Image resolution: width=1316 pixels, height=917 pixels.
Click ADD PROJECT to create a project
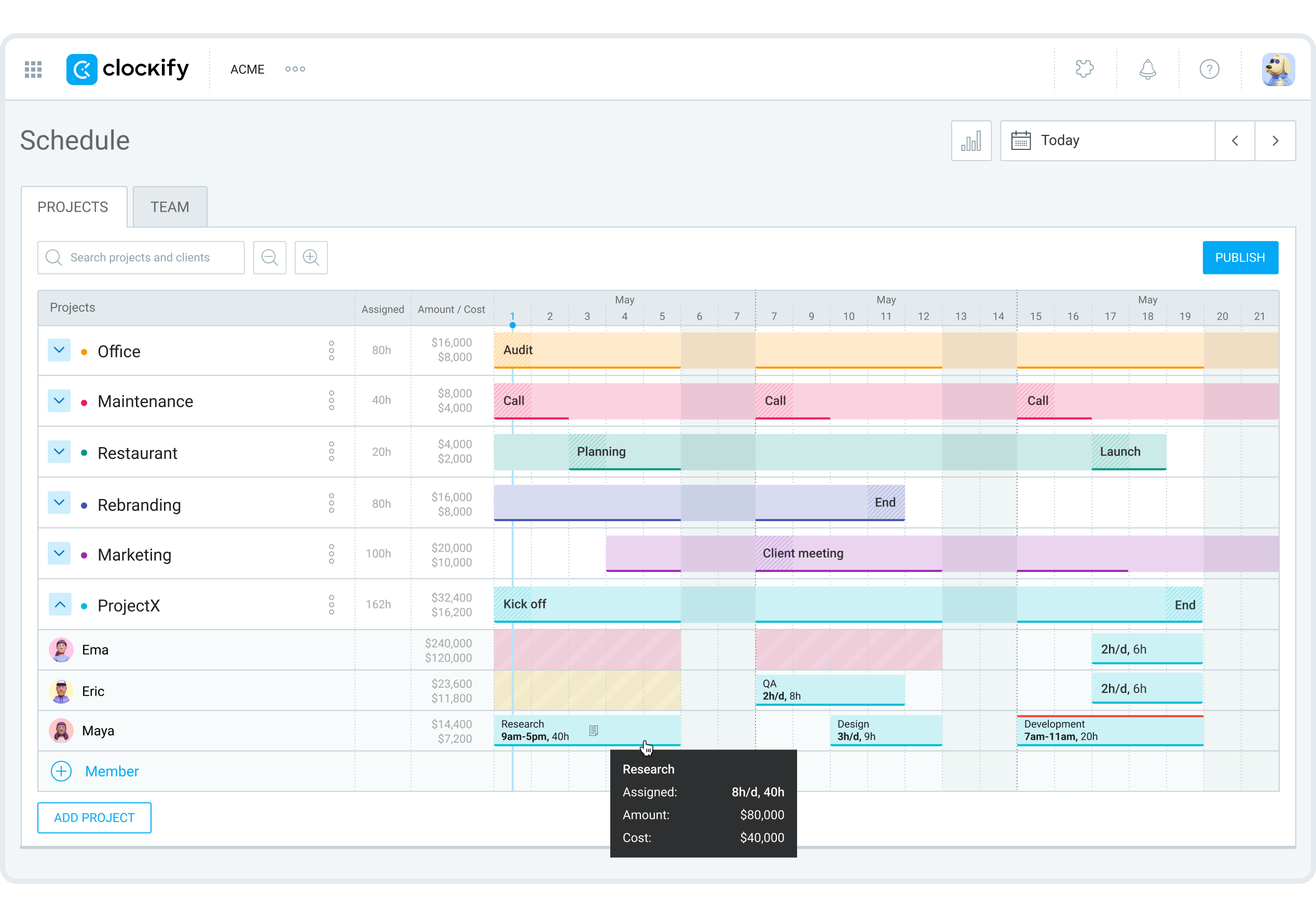(94, 817)
